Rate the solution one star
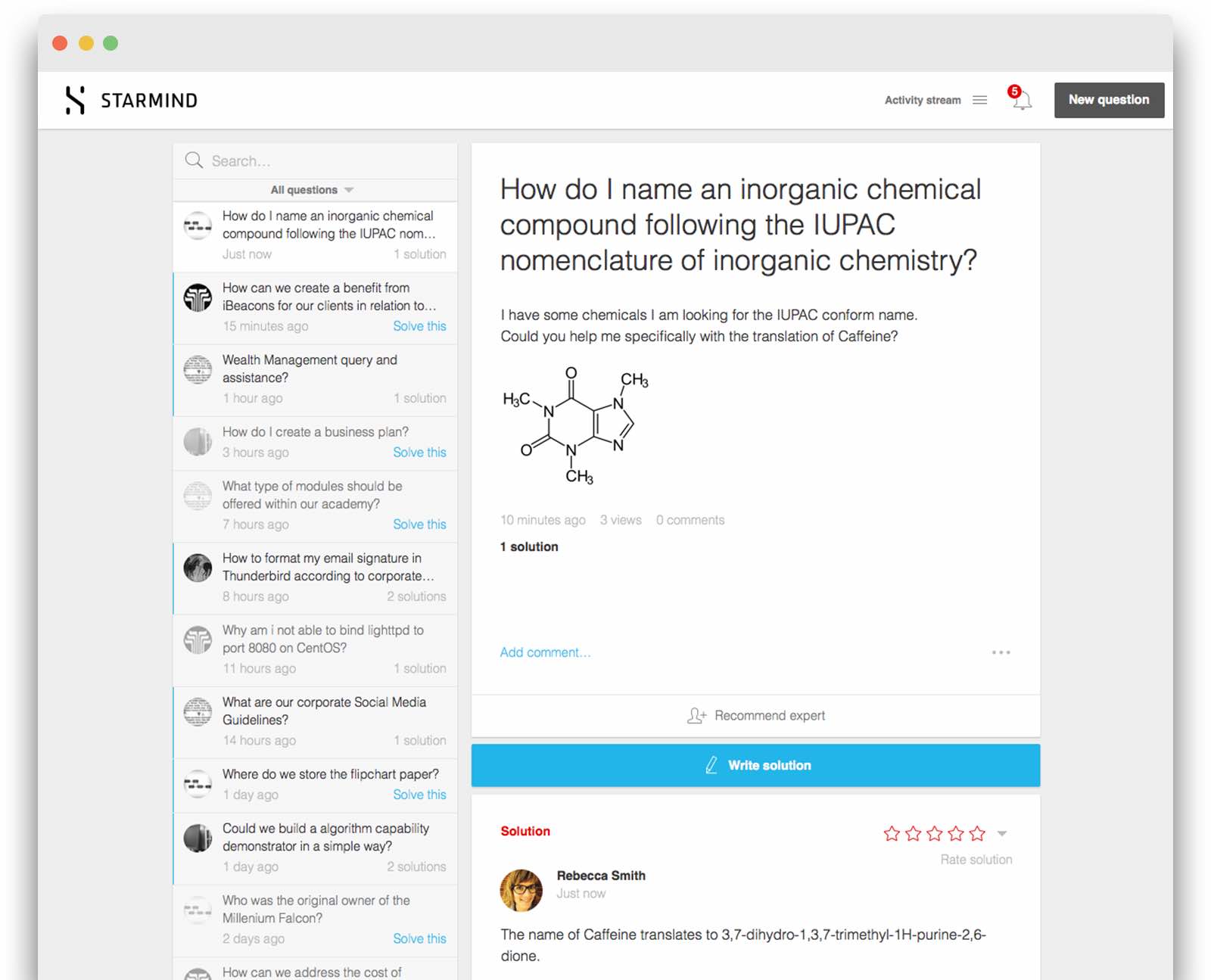1211x980 pixels. click(892, 833)
